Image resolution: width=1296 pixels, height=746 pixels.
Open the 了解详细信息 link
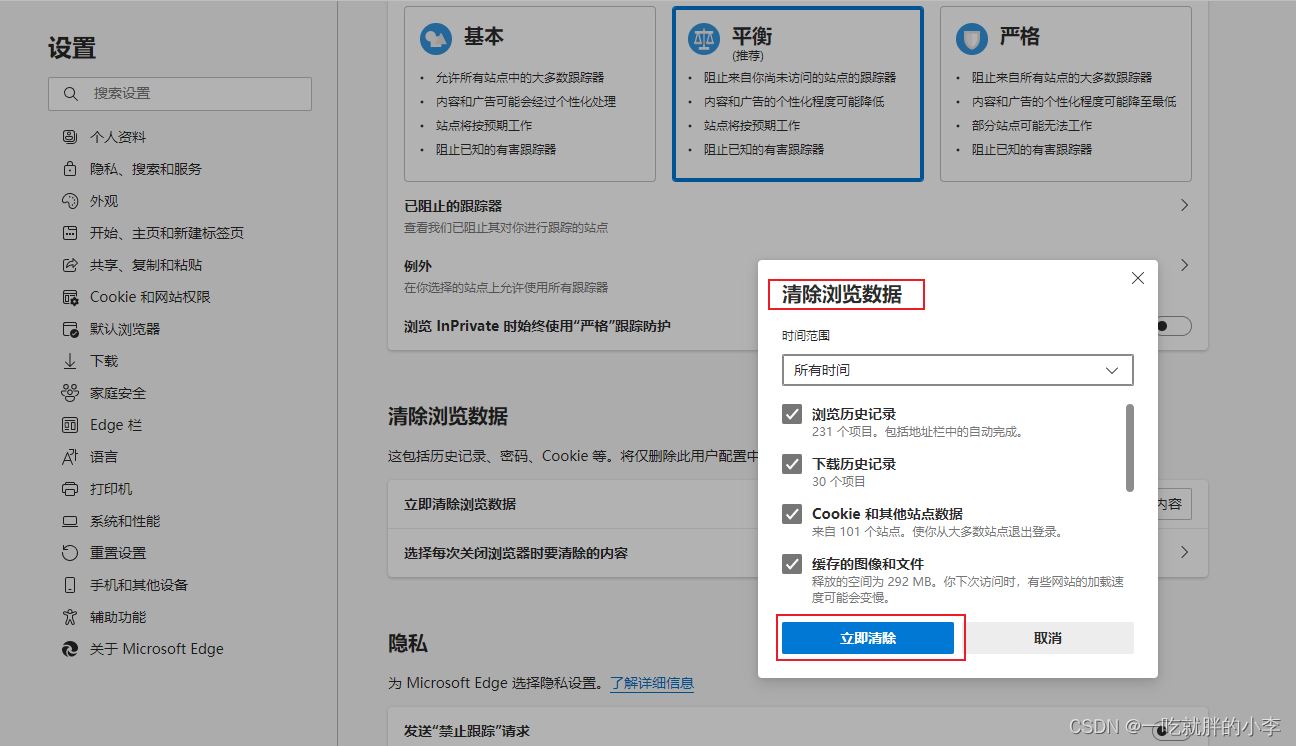coord(652,683)
